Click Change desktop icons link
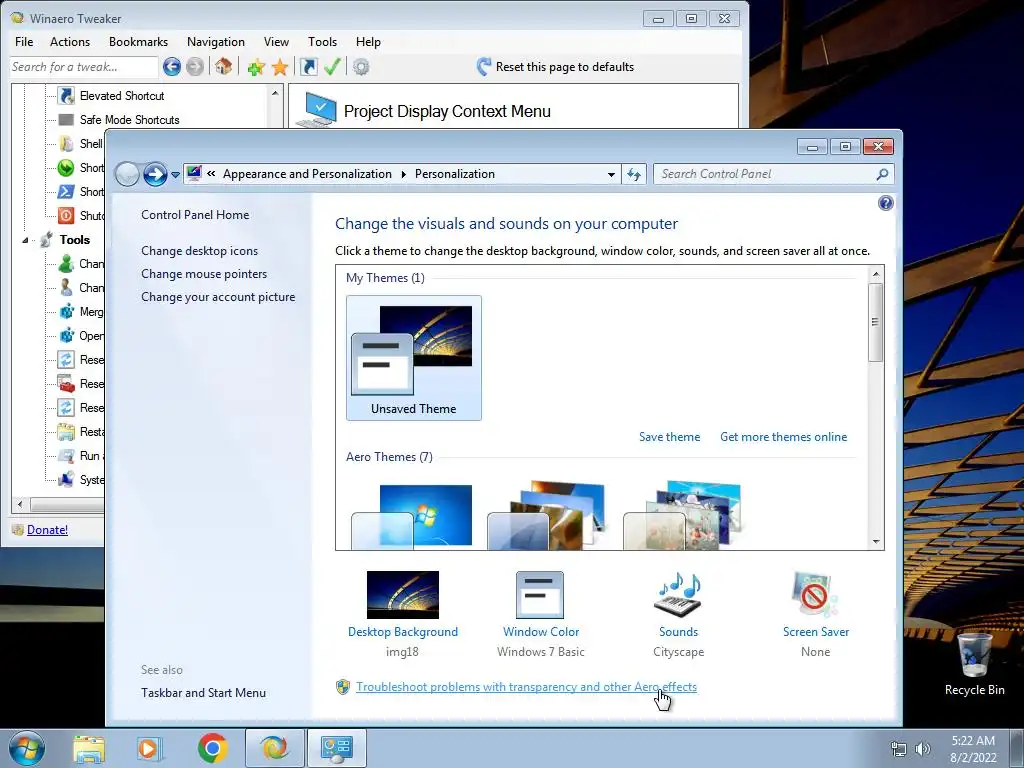1024x768 pixels. click(199, 251)
